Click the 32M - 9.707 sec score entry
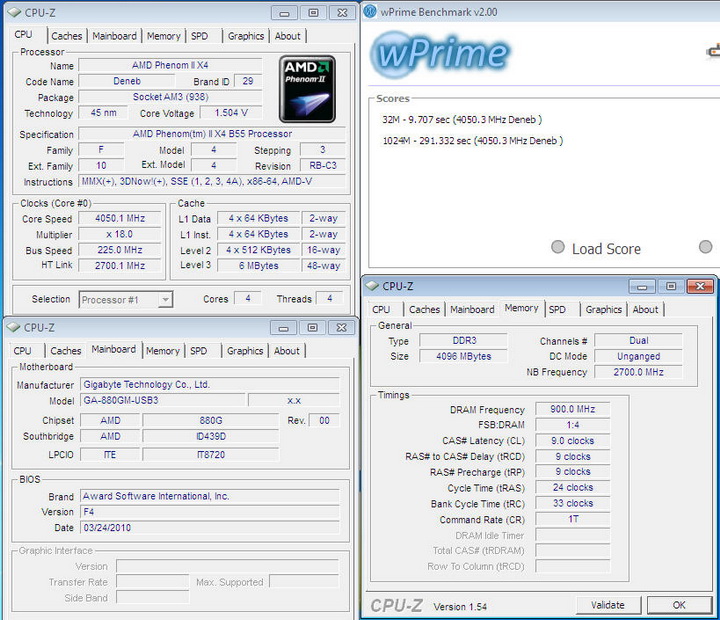720x620 pixels. (462, 120)
